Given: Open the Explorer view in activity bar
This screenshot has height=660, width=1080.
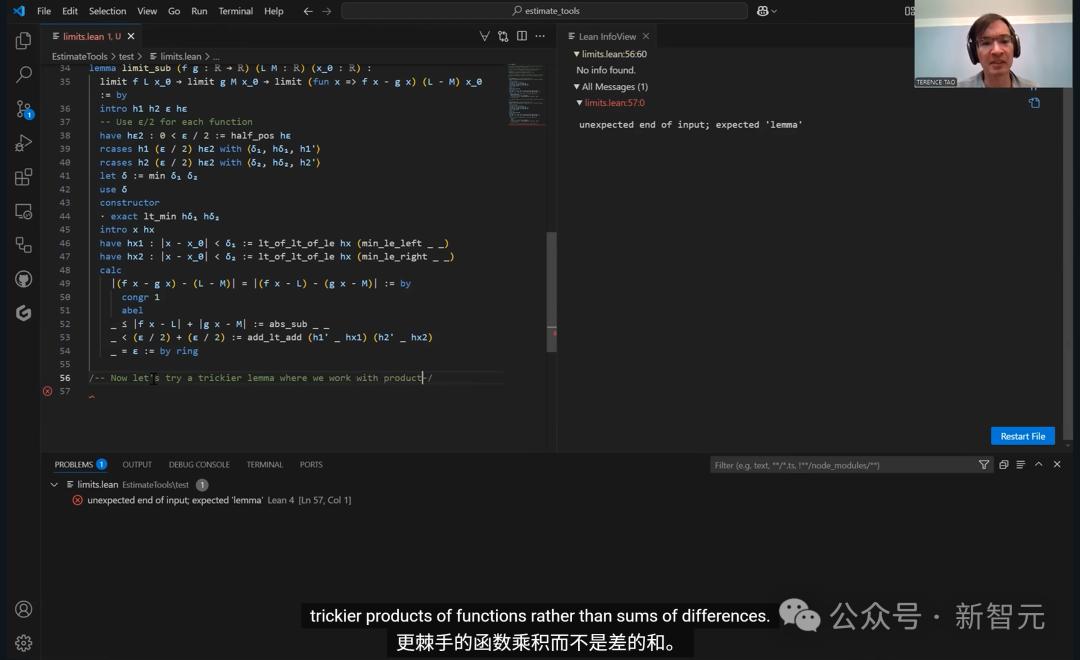Looking at the screenshot, I should [x=23, y=41].
